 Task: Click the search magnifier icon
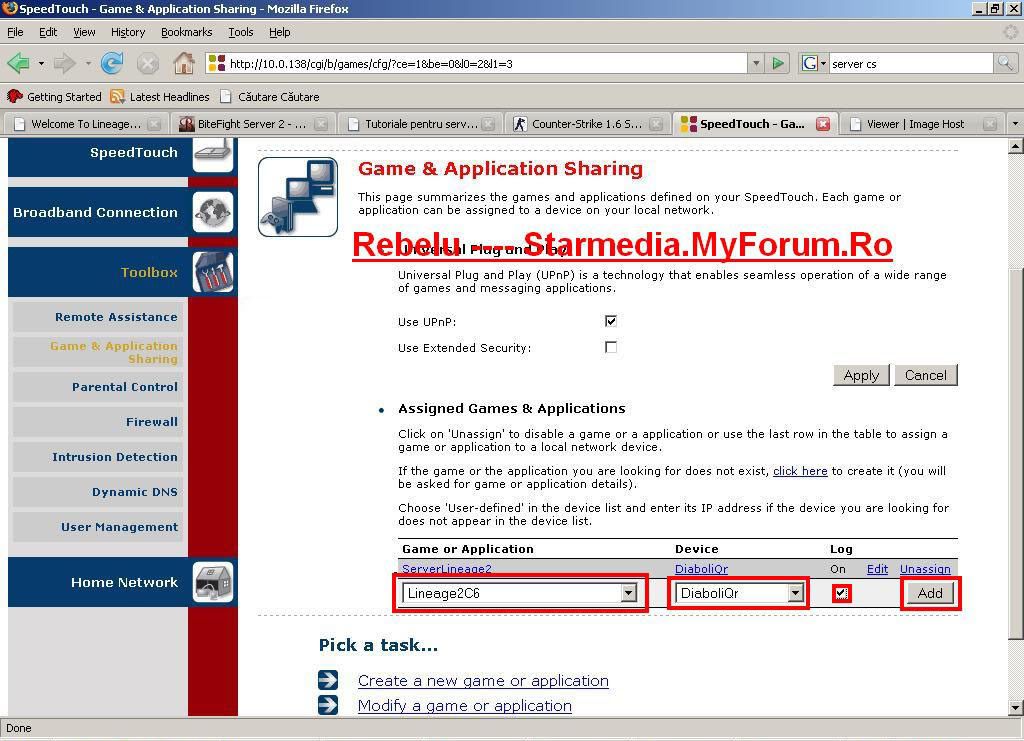[x=1005, y=63]
